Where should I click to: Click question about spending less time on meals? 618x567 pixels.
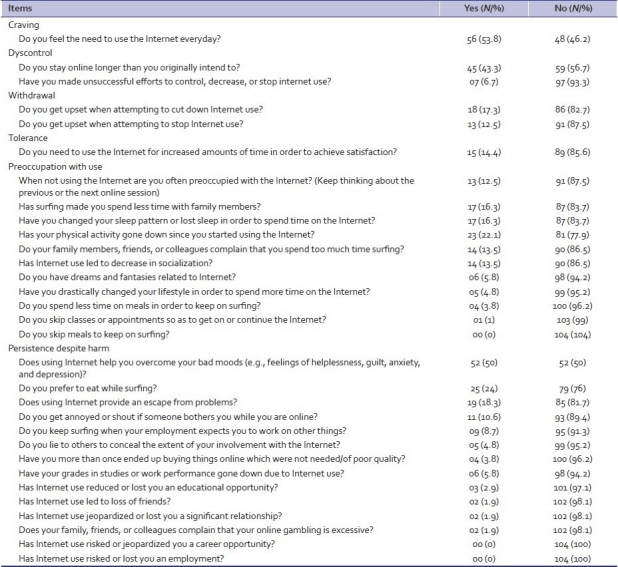(140, 306)
